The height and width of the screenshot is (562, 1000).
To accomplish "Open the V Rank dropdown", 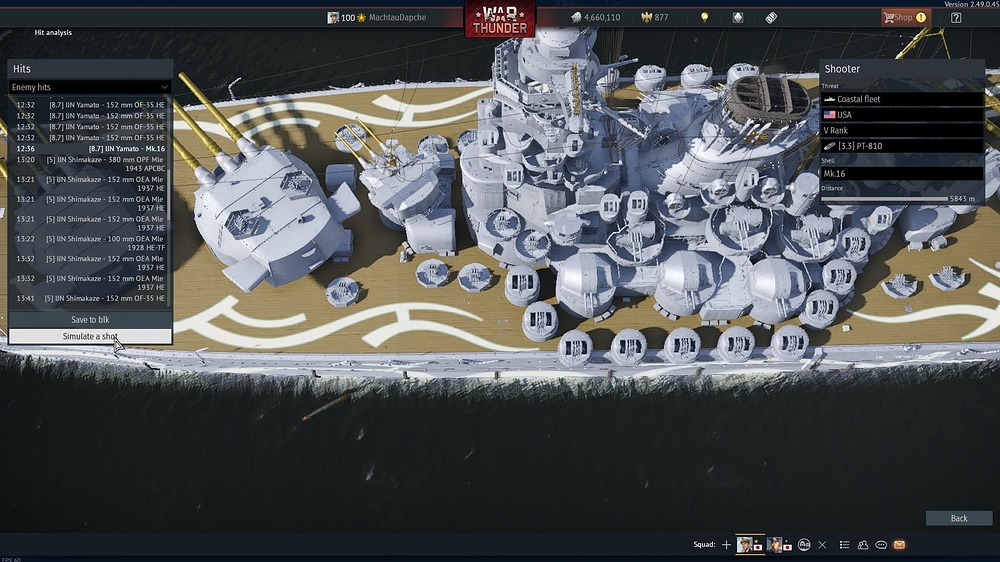I will [x=901, y=130].
